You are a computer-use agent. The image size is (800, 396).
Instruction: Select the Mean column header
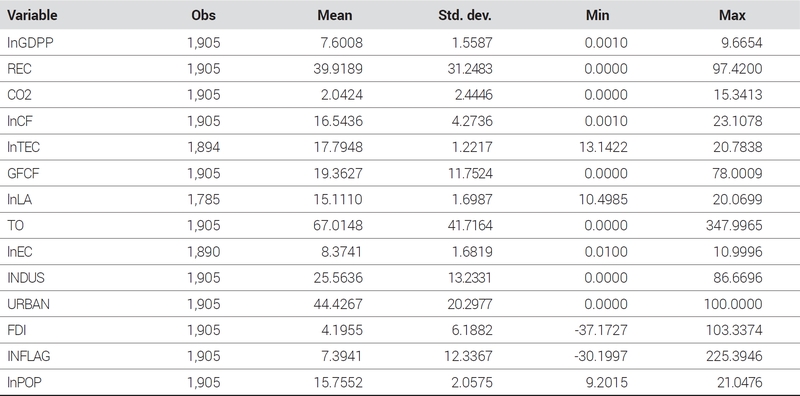[x=335, y=15]
